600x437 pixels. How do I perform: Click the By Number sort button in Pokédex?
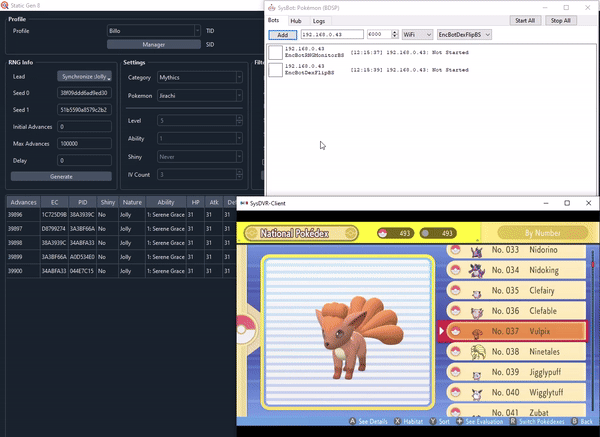point(543,233)
